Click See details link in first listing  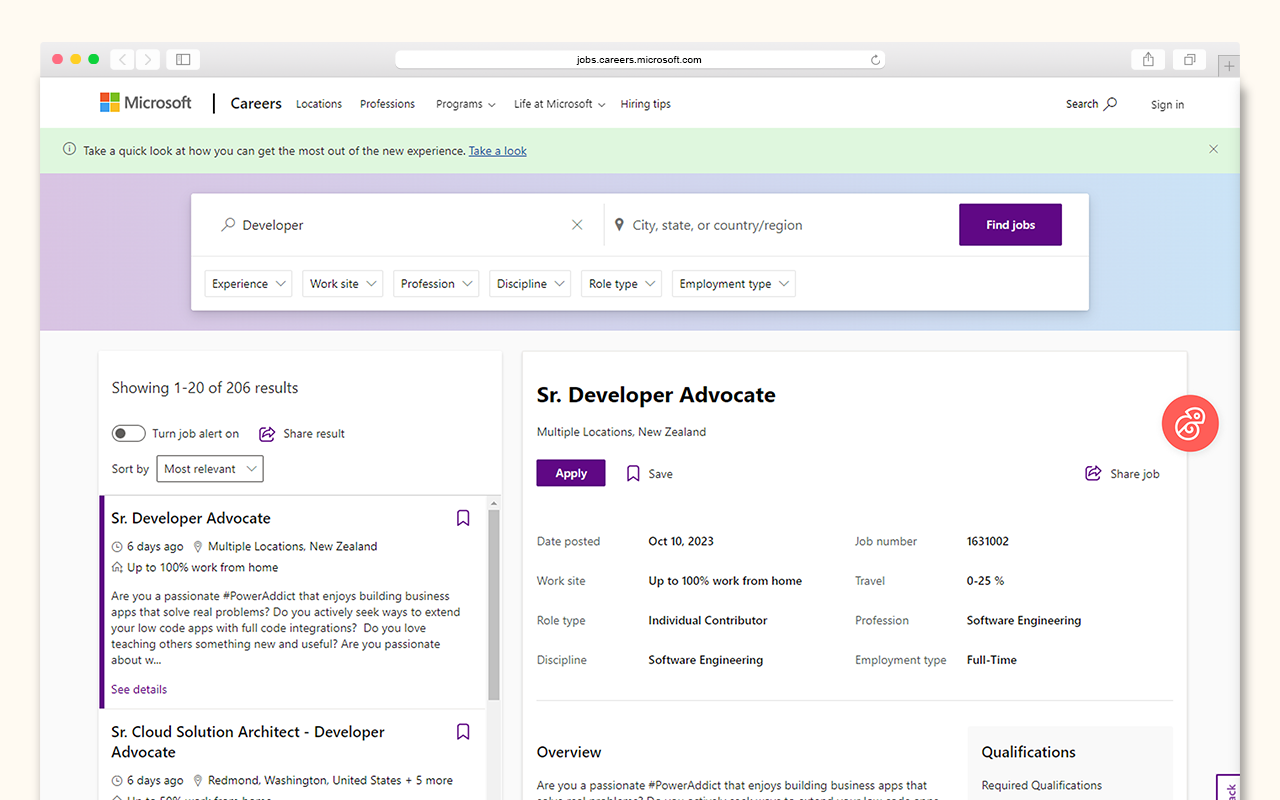coord(139,689)
